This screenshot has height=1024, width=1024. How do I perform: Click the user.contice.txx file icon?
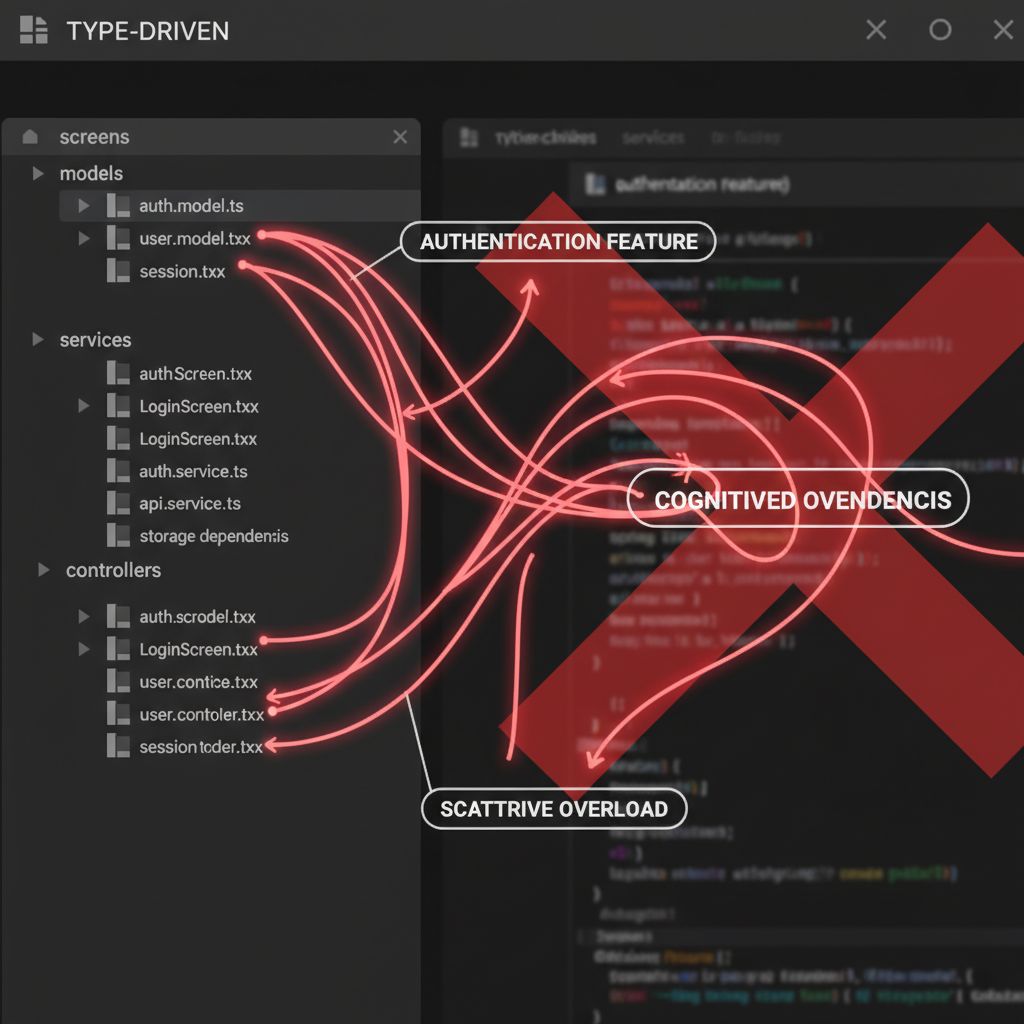[x=118, y=682]
